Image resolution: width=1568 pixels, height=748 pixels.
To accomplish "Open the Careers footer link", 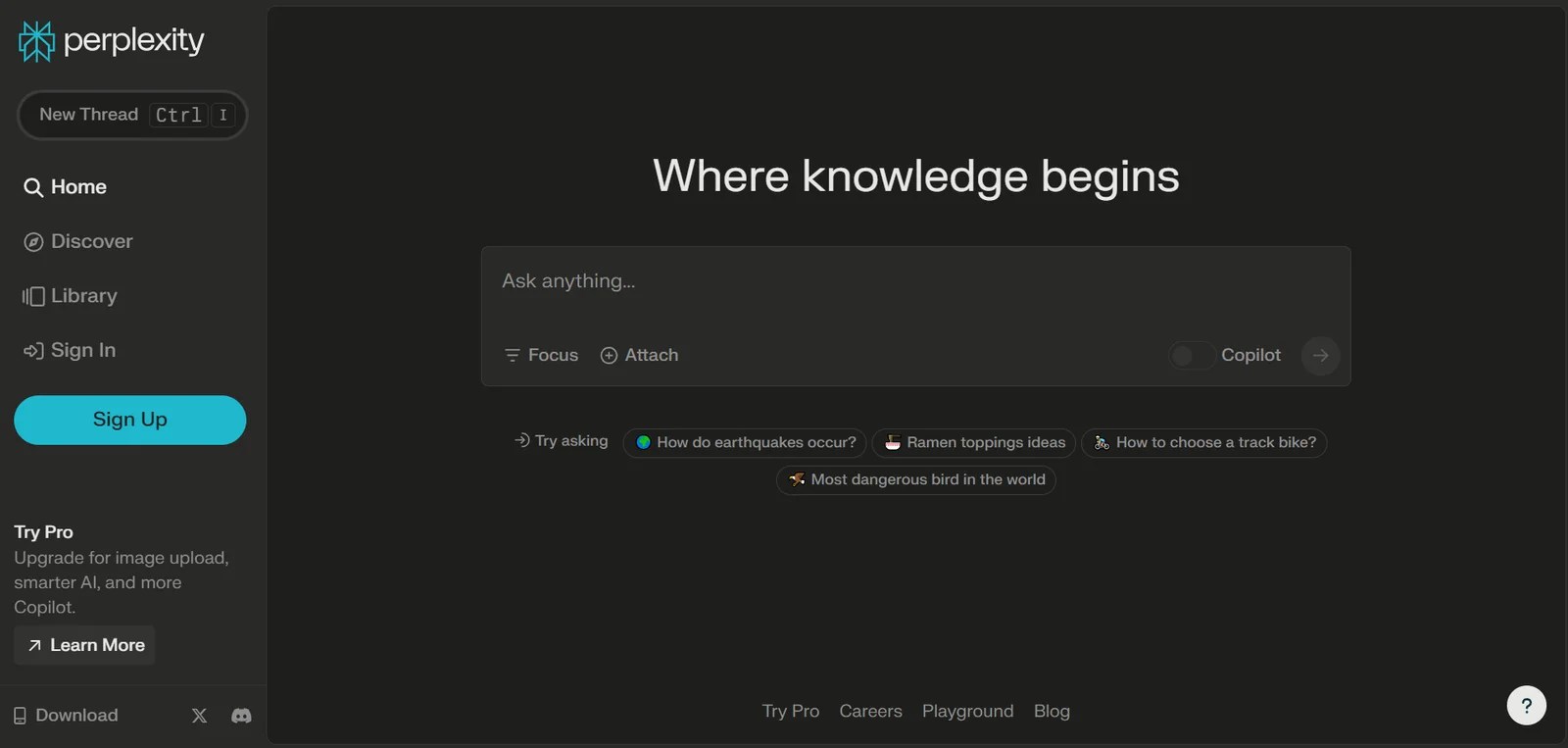I will click(x=870, y=711).
